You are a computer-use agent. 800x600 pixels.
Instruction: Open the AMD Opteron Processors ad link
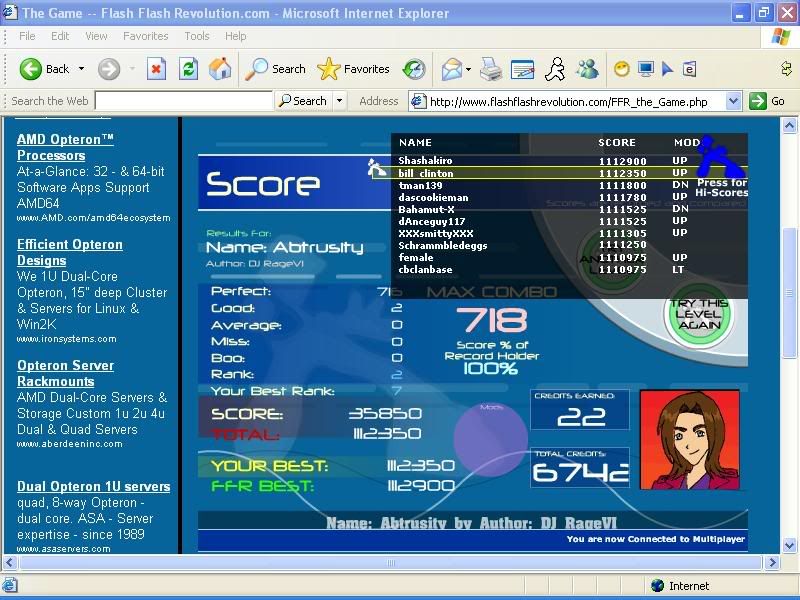click(65, 147)
